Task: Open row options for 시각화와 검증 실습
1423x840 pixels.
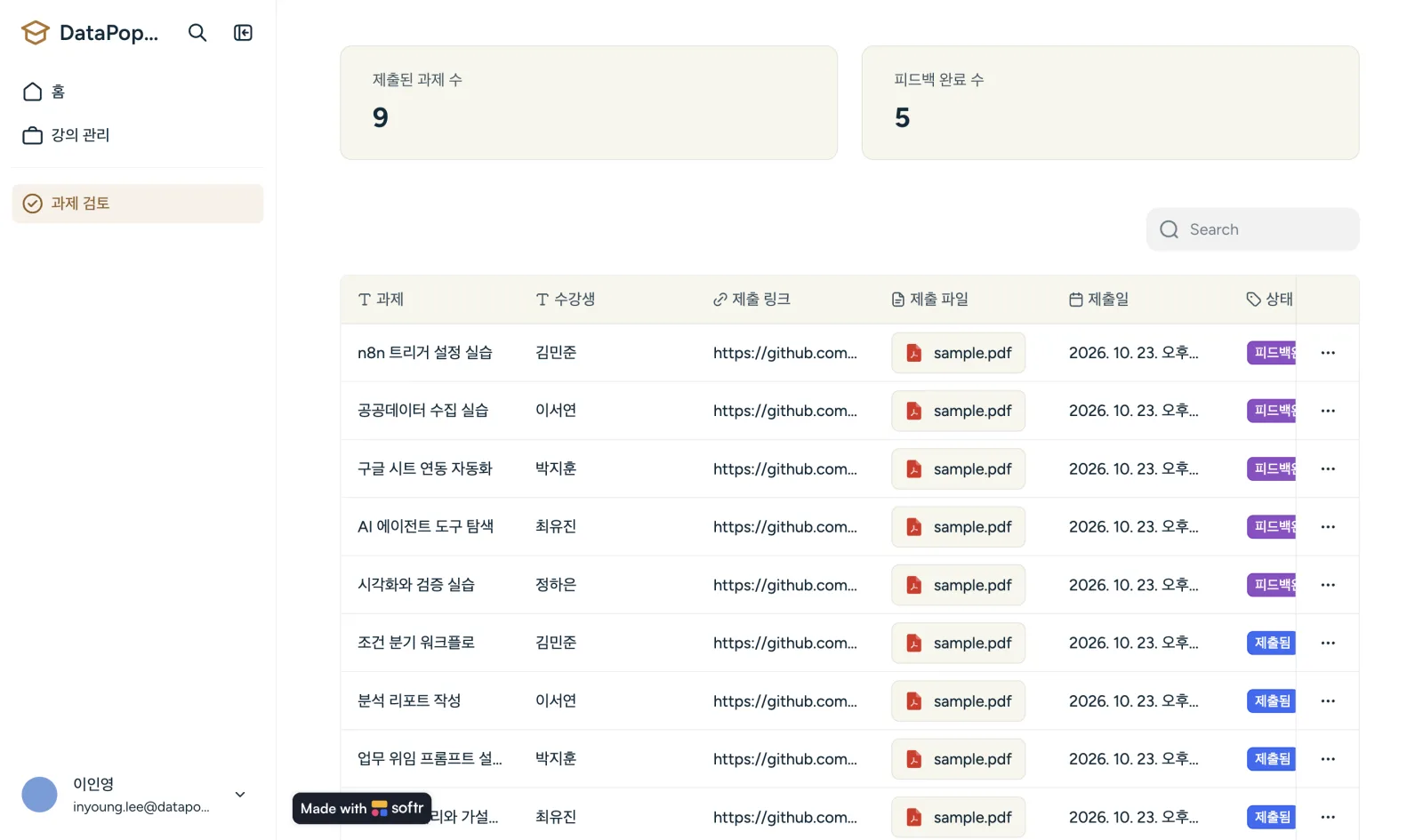Action: 1328,585
